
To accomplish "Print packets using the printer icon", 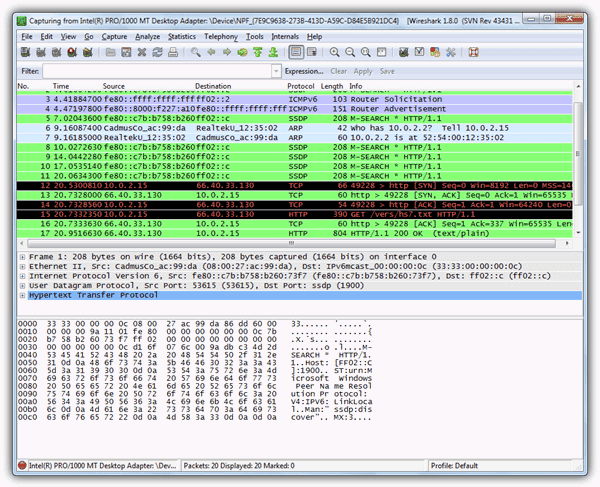I will point(173,52).
